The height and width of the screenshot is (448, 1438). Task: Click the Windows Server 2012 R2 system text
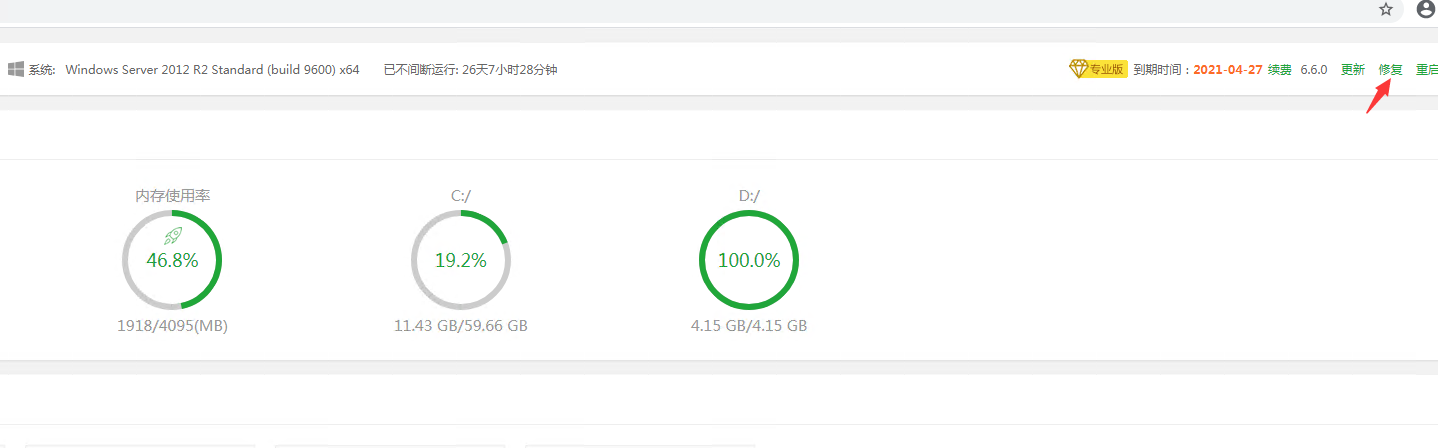(212, 70)
